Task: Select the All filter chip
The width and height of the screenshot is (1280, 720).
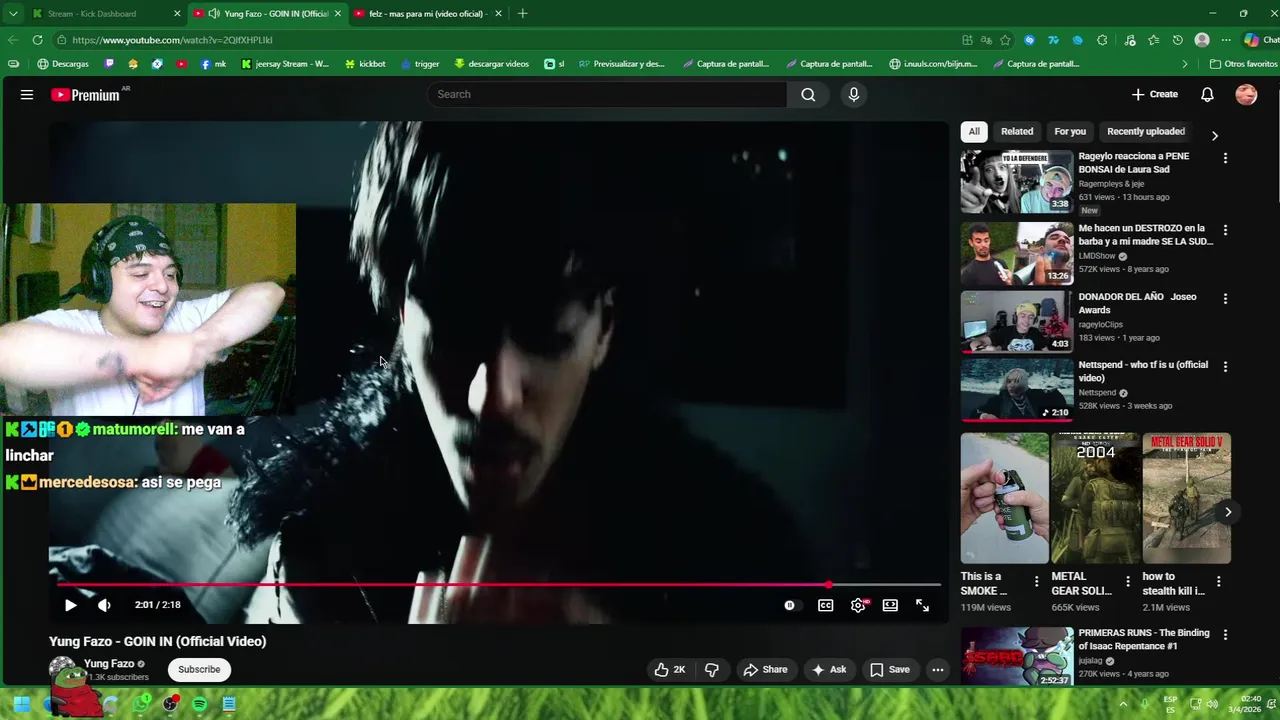Action: 974,131
